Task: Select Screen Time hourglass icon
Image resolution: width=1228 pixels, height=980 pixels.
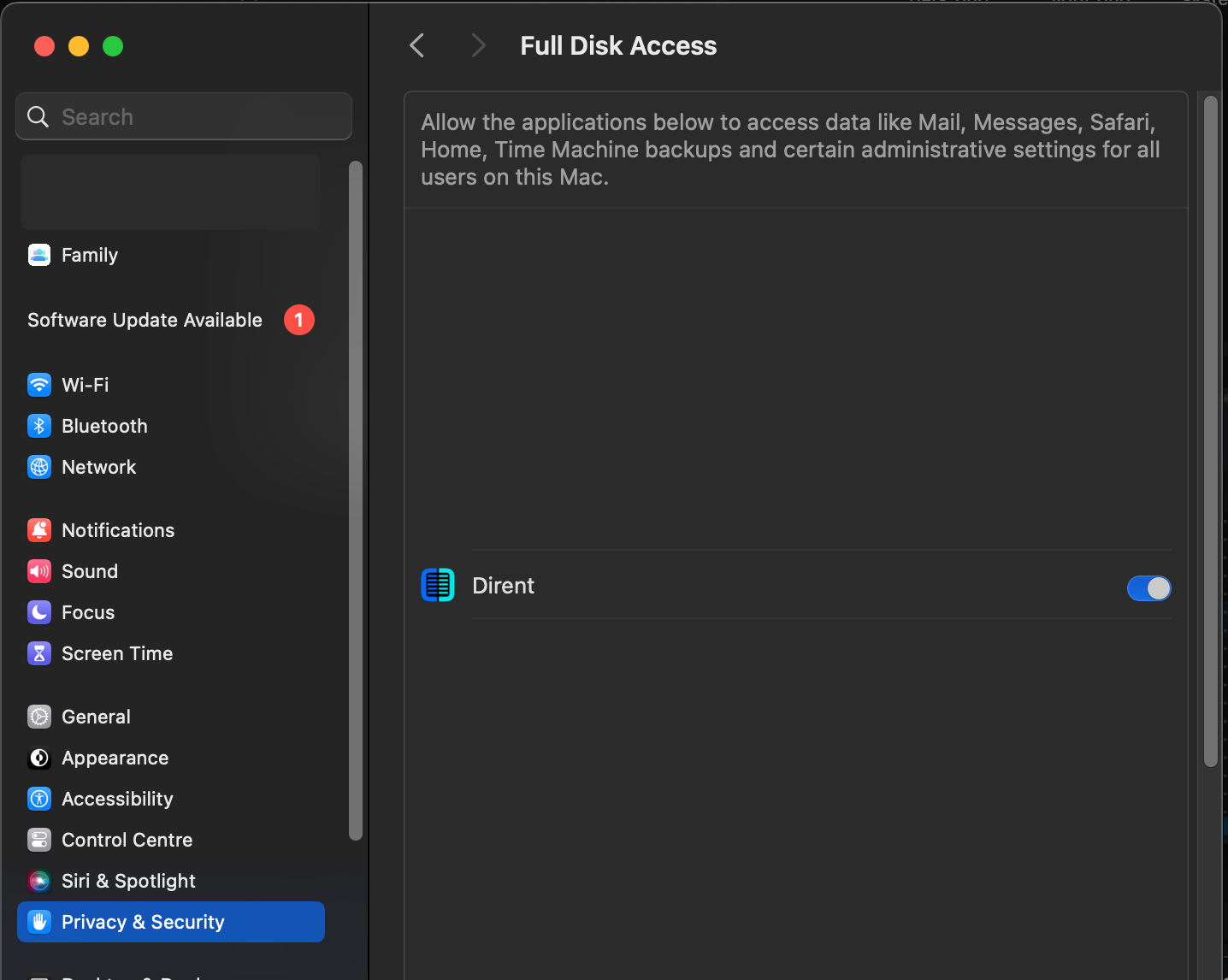Action: click(39, 653)
